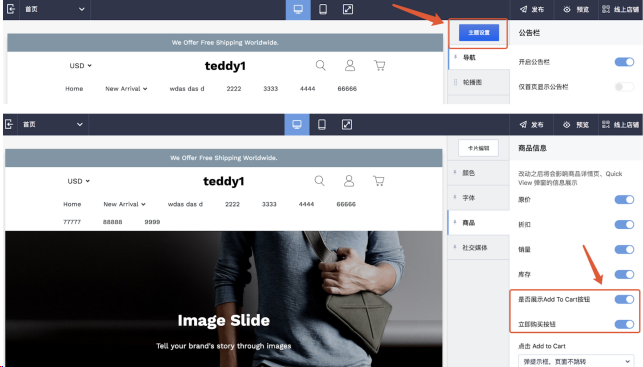Click the blue 主题设置 button
The height and width of the screenshot is (367, 643).
pyautogui.click(x=479, y=32)
